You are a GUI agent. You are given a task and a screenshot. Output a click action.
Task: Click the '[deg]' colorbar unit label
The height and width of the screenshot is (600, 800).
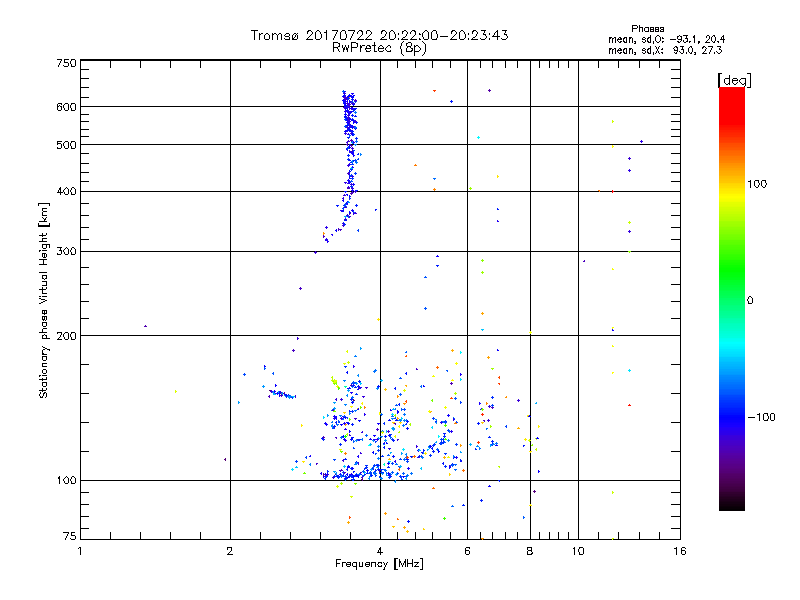point(734,80)
